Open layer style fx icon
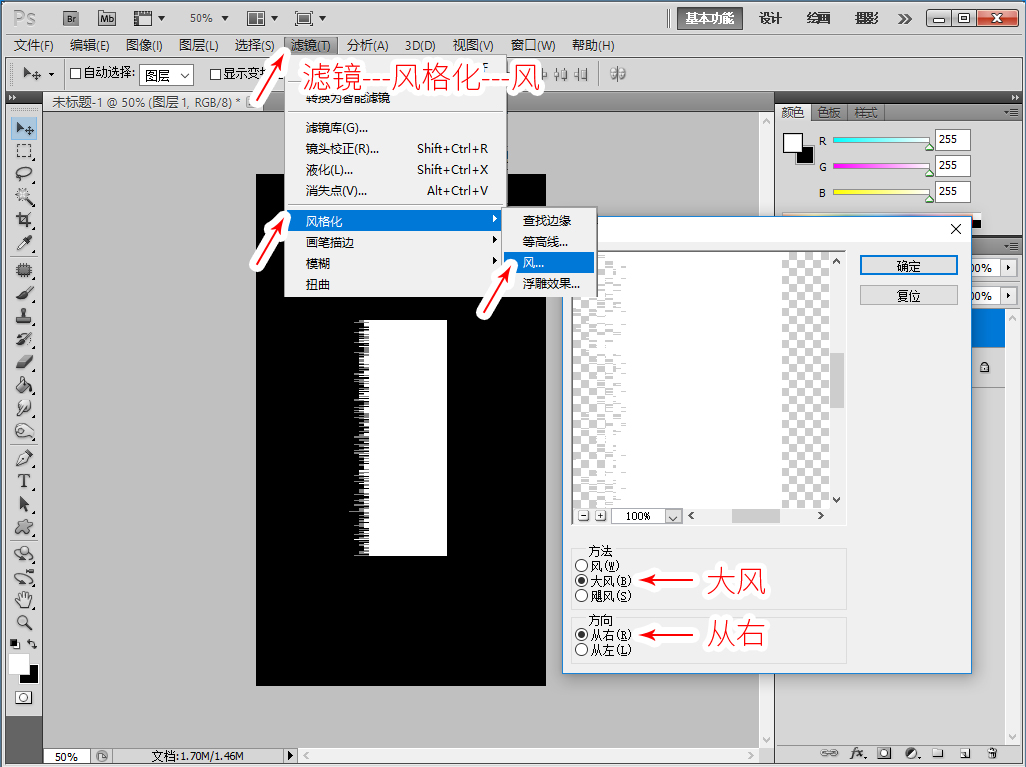The height and width of the screenshot is (767, 1026). pyautogui.click(x=857, y=753)
